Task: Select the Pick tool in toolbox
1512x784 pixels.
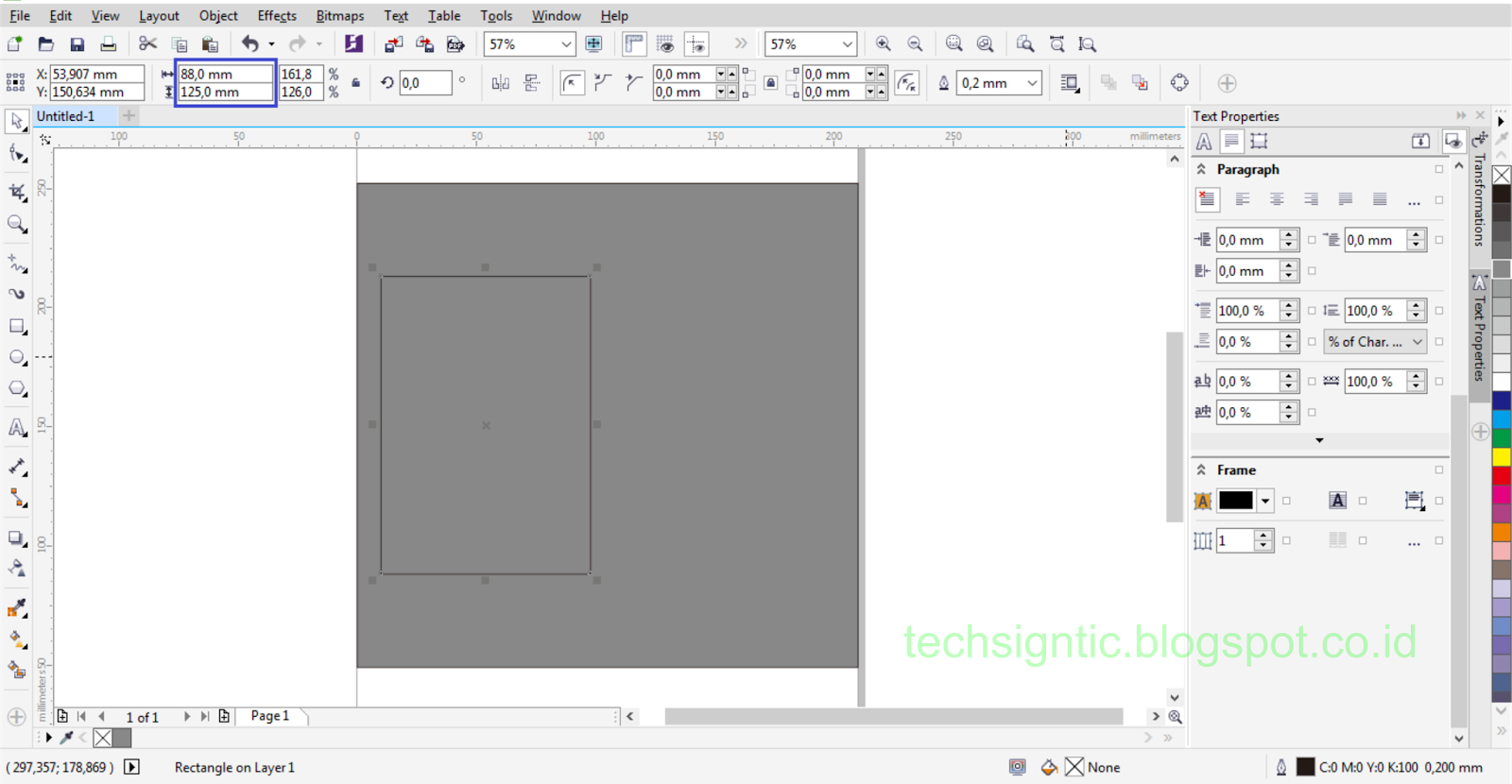Action: click(x=17, y=122)
